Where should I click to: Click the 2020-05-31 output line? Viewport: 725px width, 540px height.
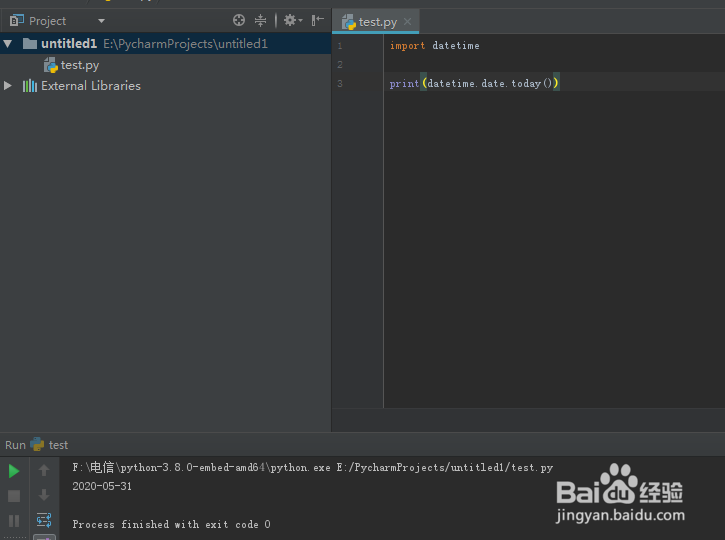[x=102, y=486]
